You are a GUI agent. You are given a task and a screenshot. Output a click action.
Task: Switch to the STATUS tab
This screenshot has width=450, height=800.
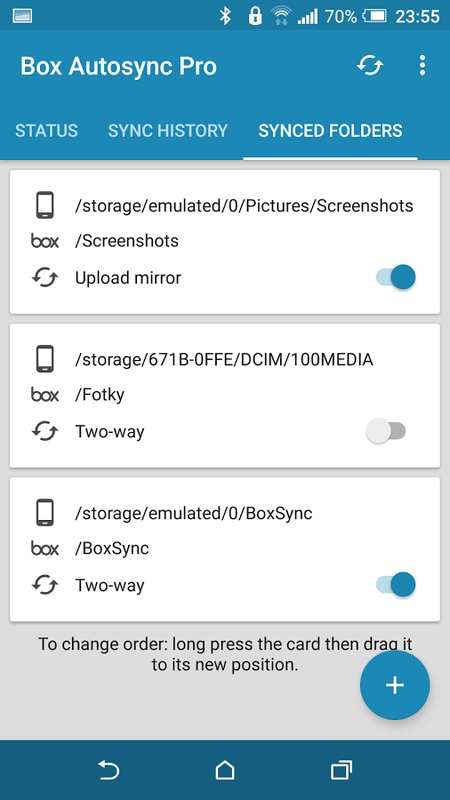point(46,131)
